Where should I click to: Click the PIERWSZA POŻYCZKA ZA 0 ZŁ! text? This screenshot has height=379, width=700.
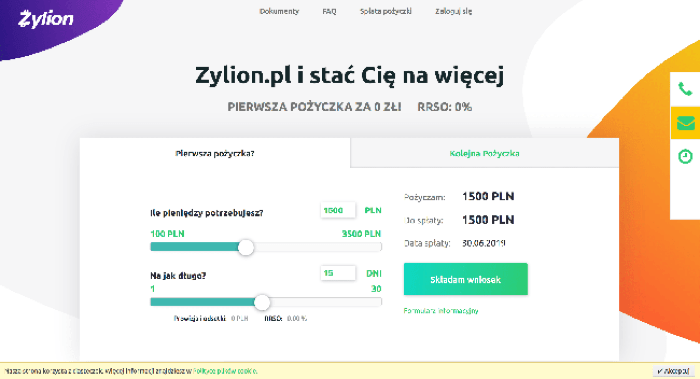click(x=314, y=107)
